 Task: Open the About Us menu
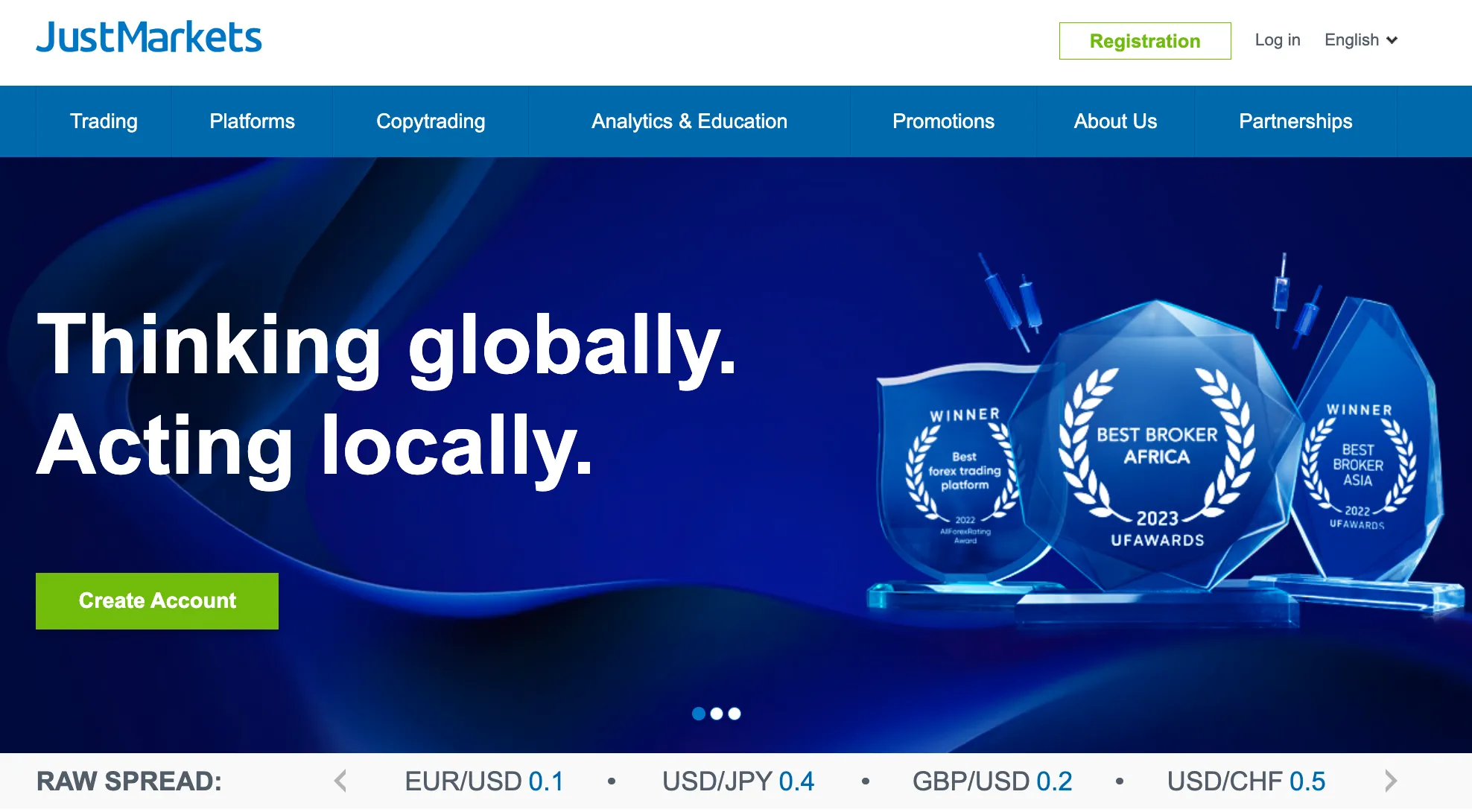tap(1115, 121)
